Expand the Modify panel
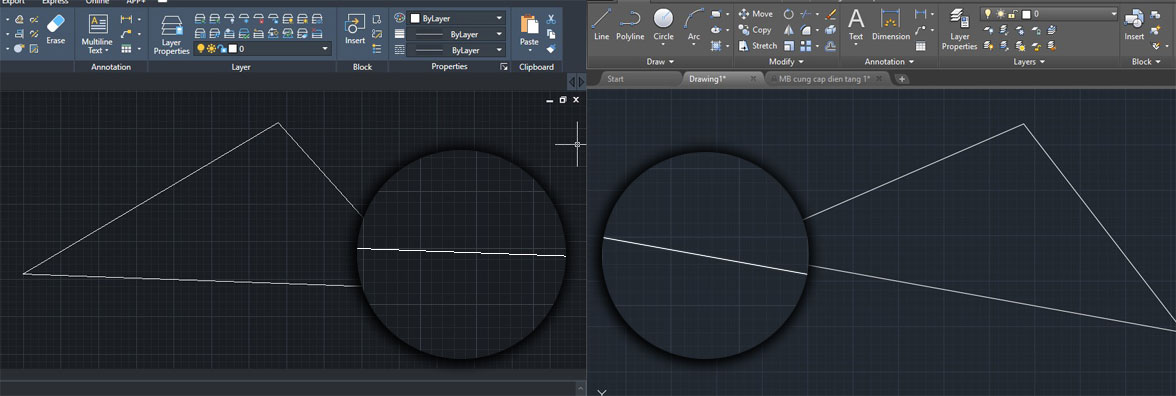This screenshot has width=1176, height=396. (x=787, y=62)
